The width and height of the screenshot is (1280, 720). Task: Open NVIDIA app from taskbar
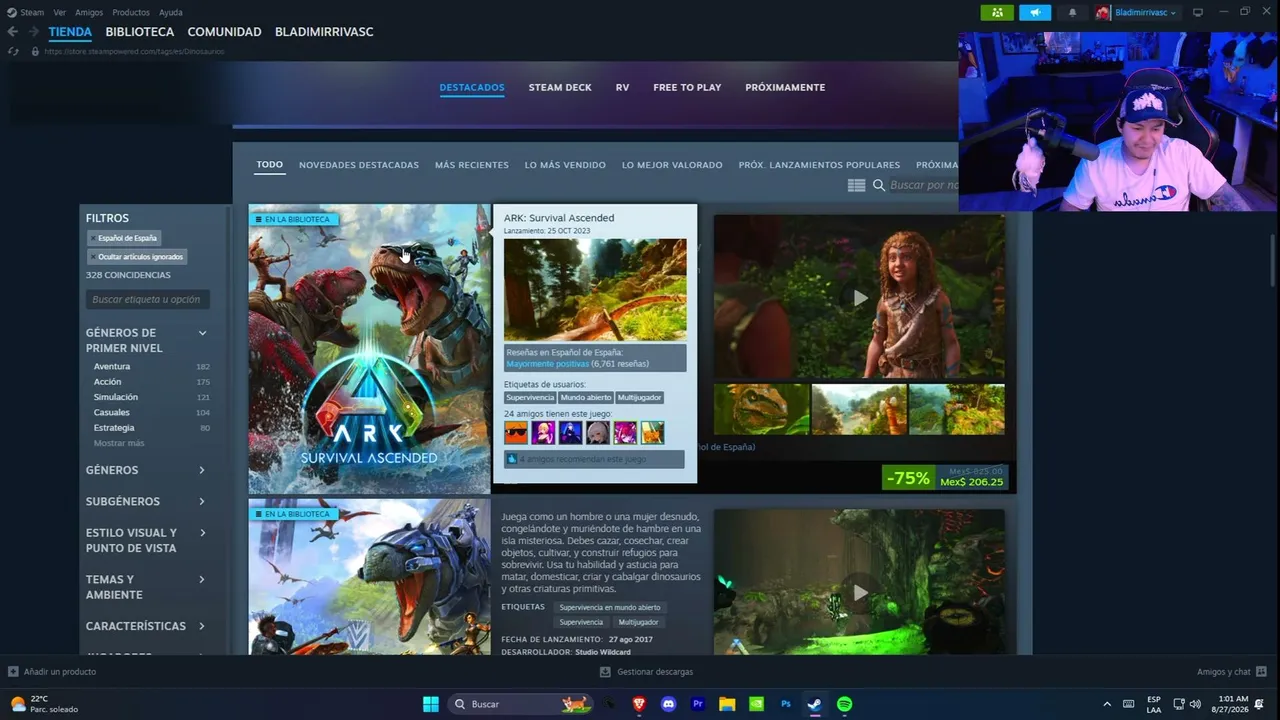[x=757, y=704]
